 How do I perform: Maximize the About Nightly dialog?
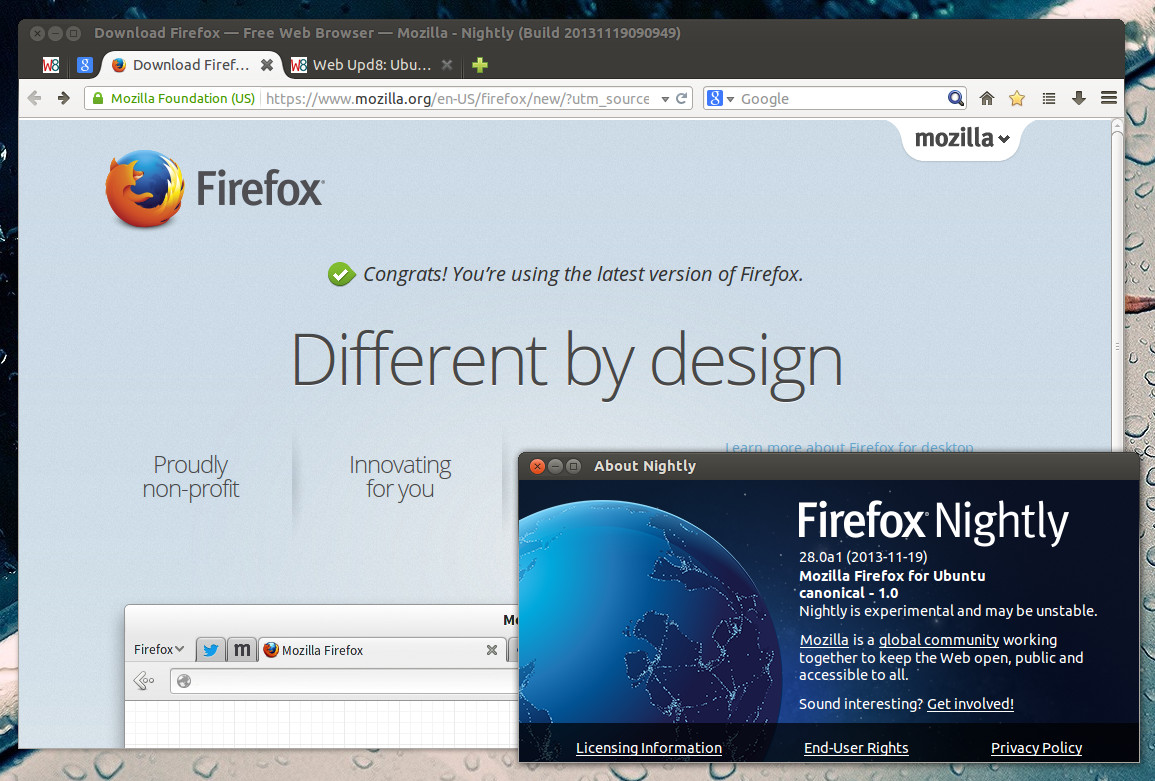[x=573, y=466]
